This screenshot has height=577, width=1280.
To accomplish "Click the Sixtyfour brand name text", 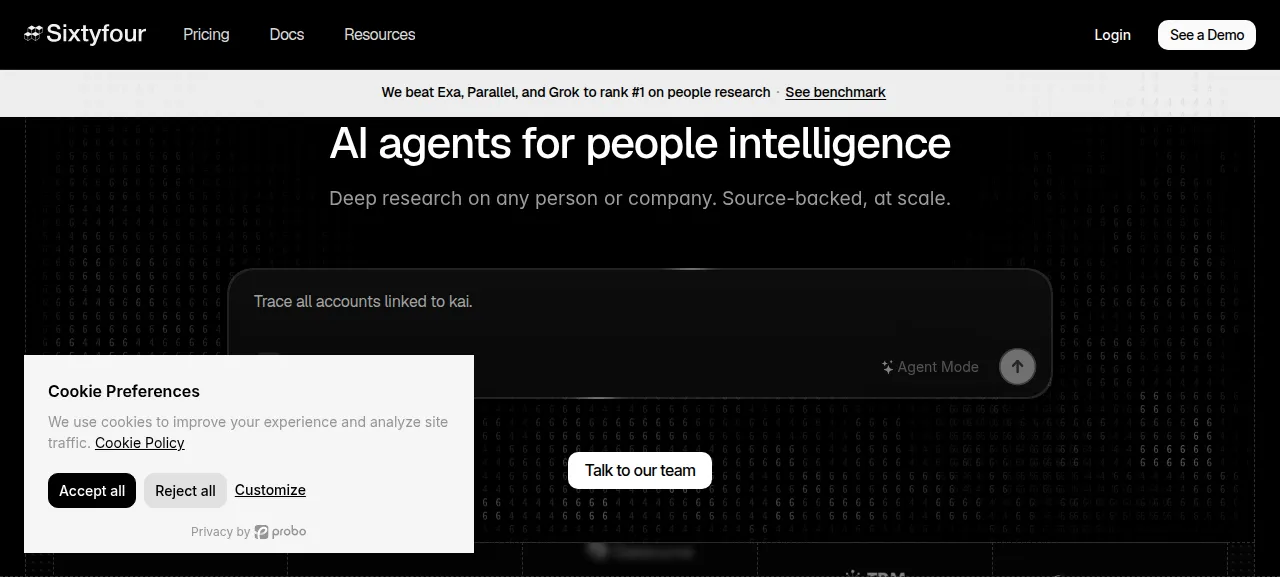I will [x=96, y=34].
